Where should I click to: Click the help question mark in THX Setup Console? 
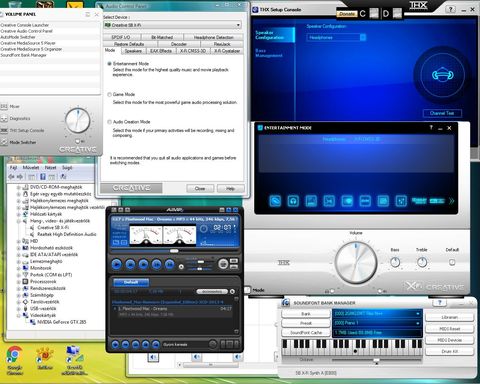[x=450, y=9]
